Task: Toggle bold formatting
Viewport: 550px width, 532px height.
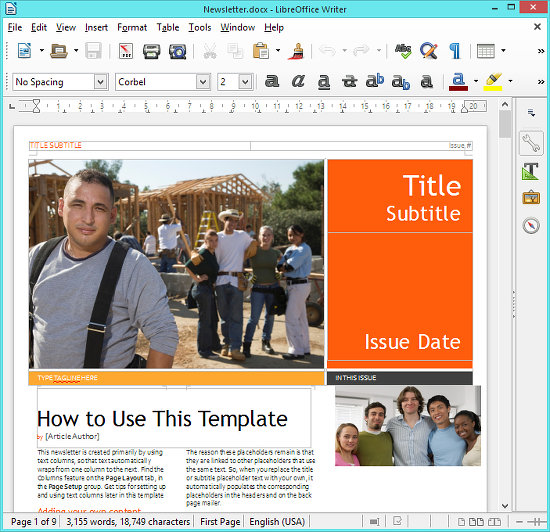Action: click(x=272, y=81)
